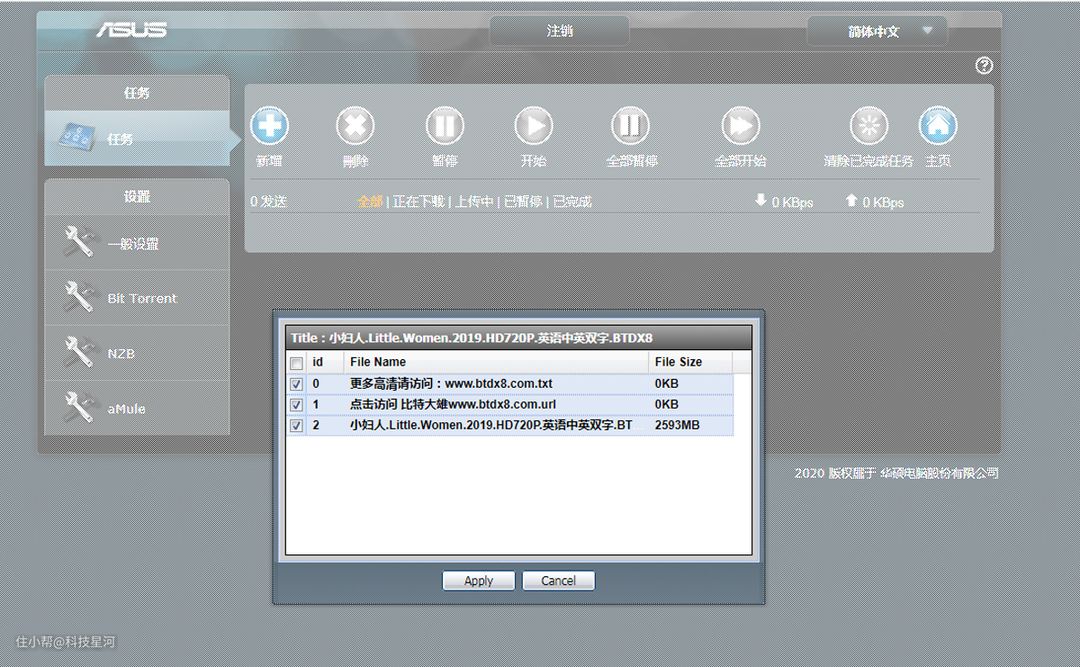The height and width of the screenshot is (667, 1080).
Task: Click the 新增 (Add) plus icon
Action: pyautogui.click(x=269, y=126)
